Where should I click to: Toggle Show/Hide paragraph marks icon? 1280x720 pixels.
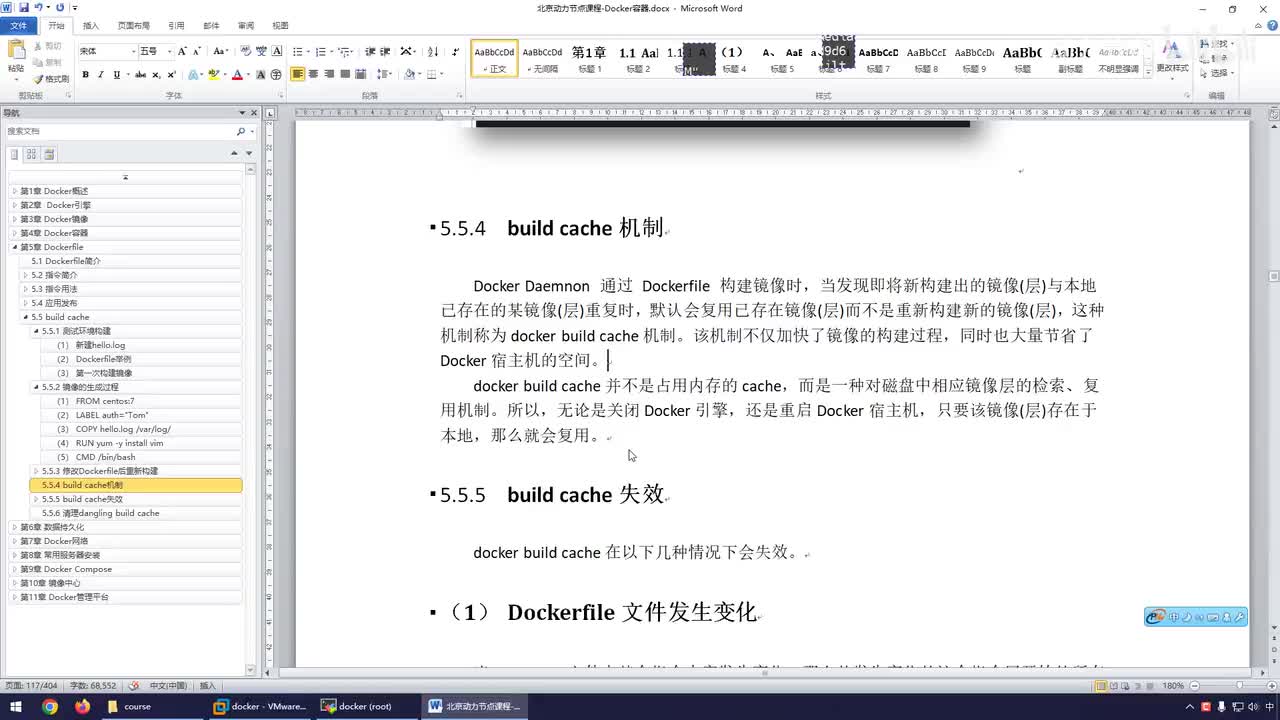[x=455, y=51]
